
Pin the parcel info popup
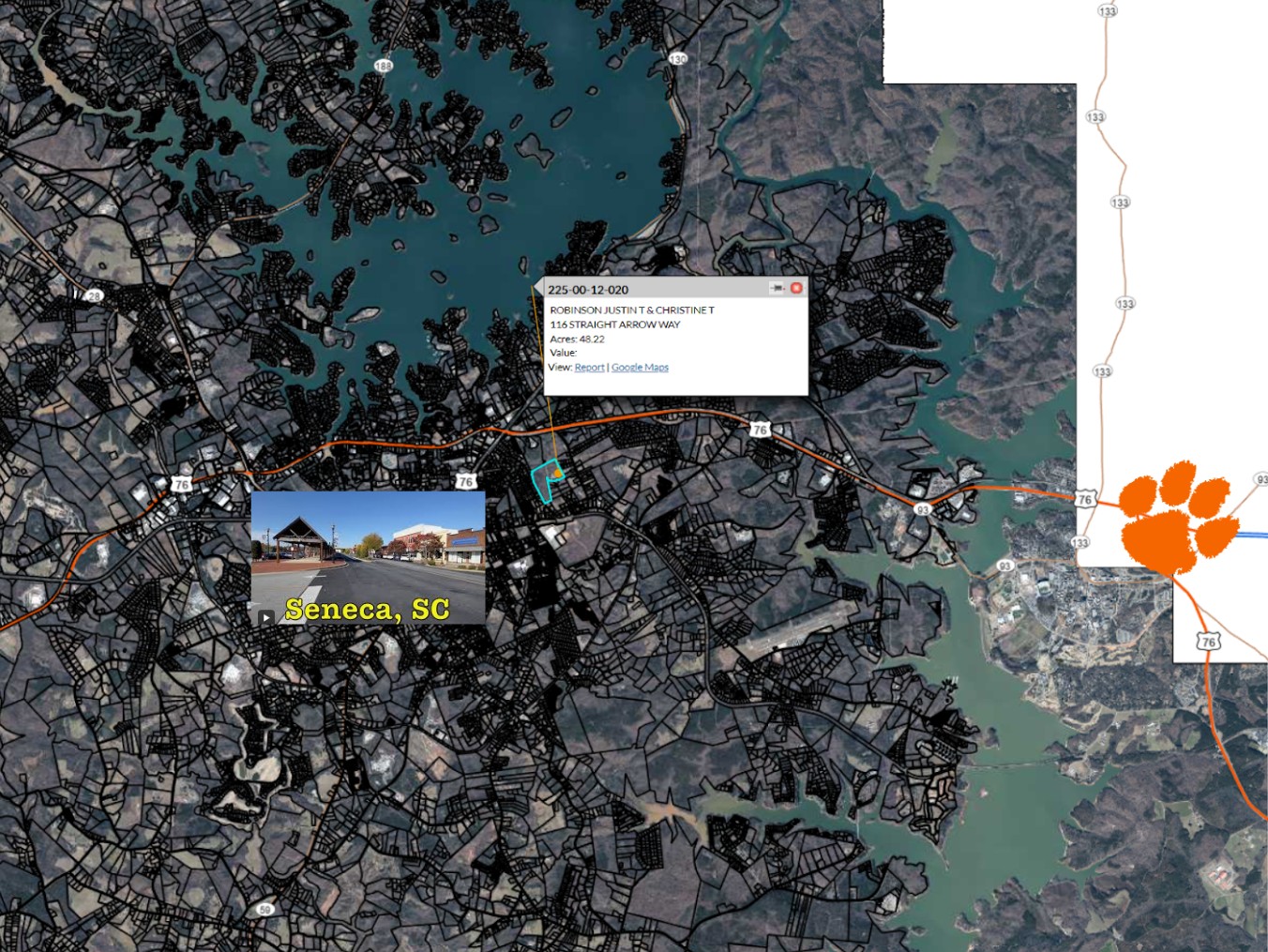[777, 288]
